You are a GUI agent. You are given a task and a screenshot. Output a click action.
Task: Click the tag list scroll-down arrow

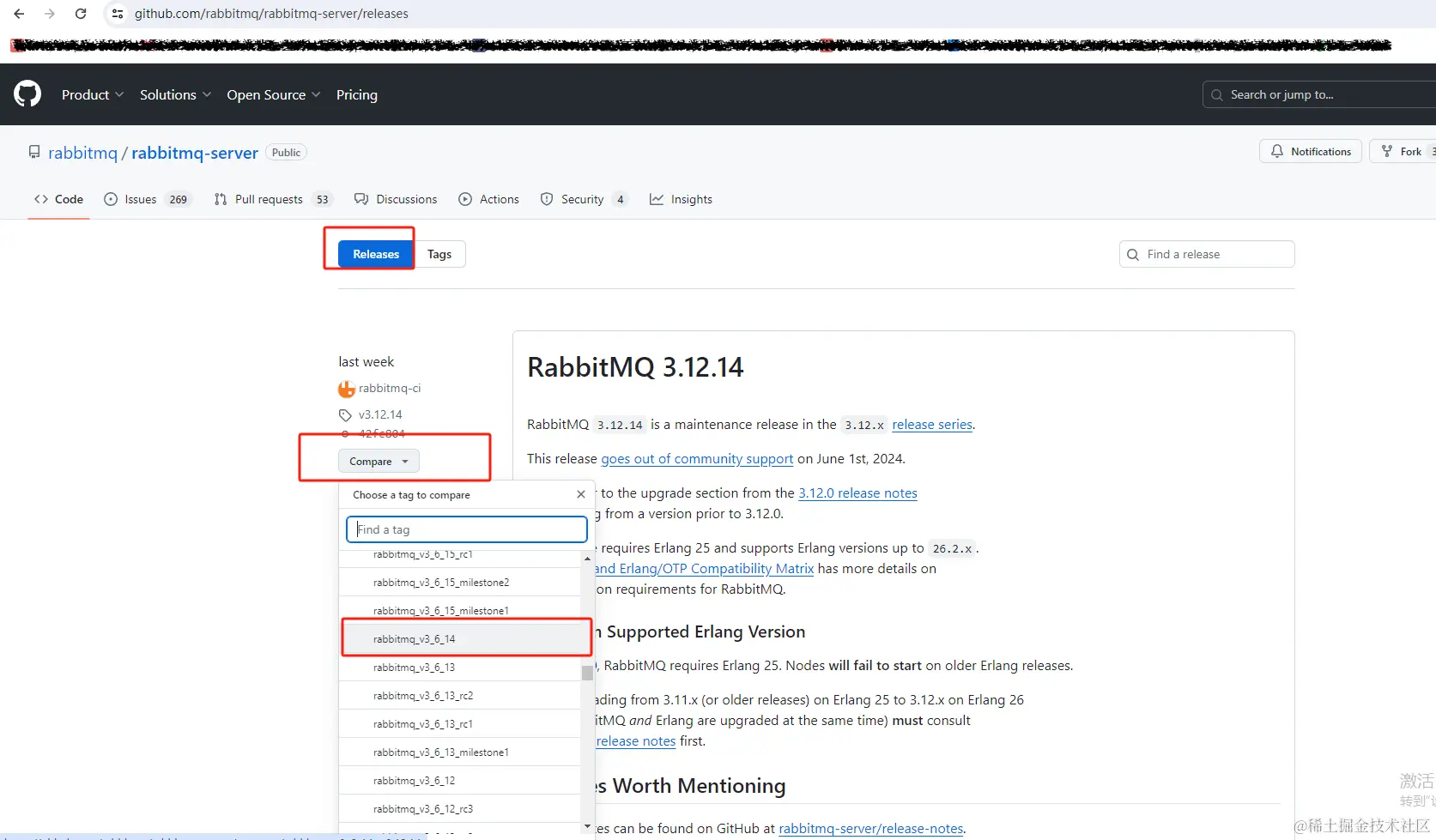coord(587,827)
